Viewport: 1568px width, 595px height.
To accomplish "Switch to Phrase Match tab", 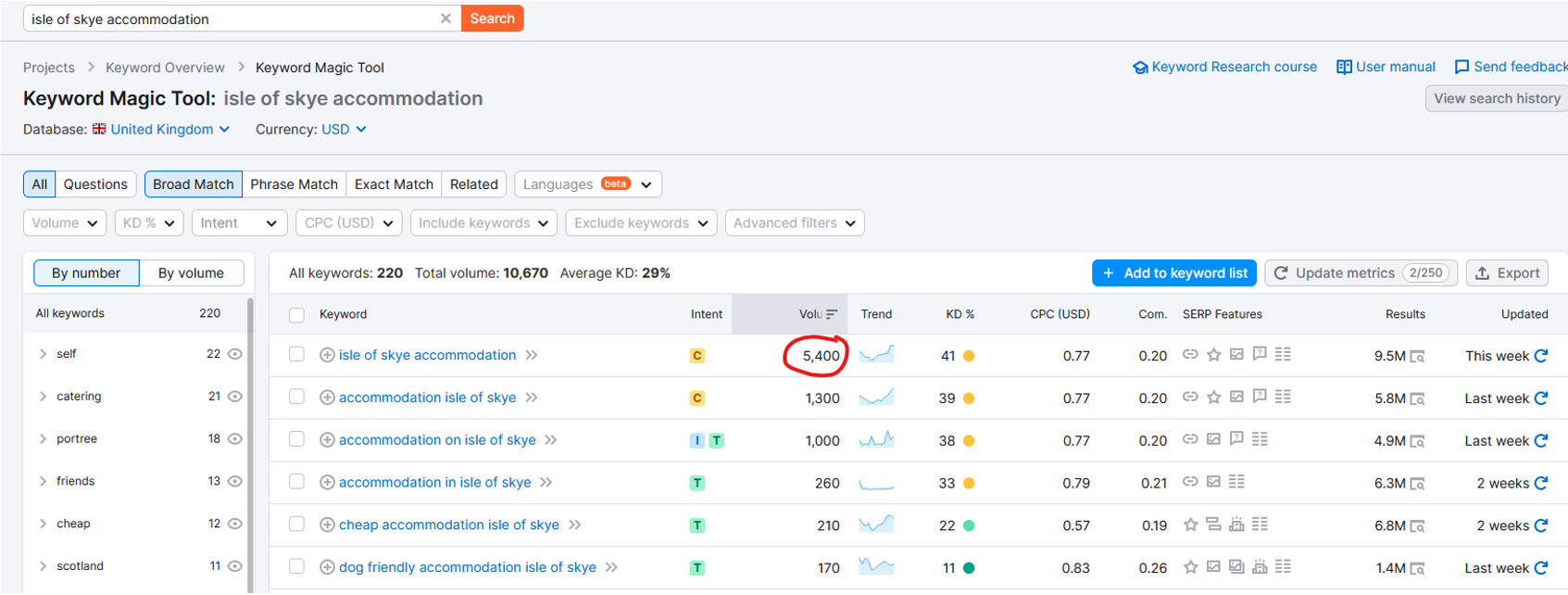I will pyautogui.click(x=295, y=184).
